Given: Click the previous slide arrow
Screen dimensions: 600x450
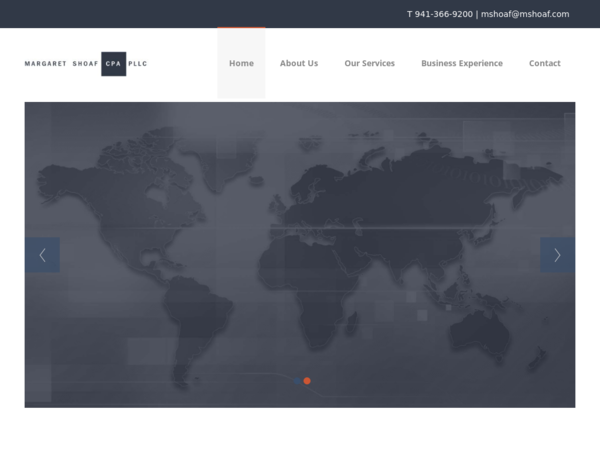Looking at the screenshot, I should [42, 255].
